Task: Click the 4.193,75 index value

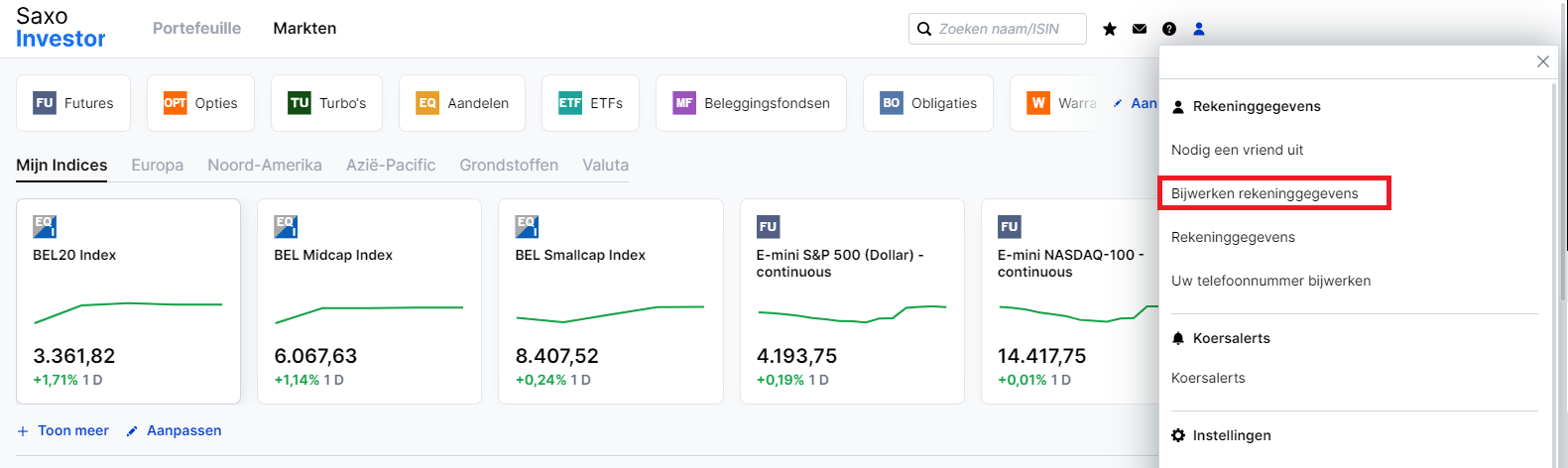Action: click(x=796, y=356)
